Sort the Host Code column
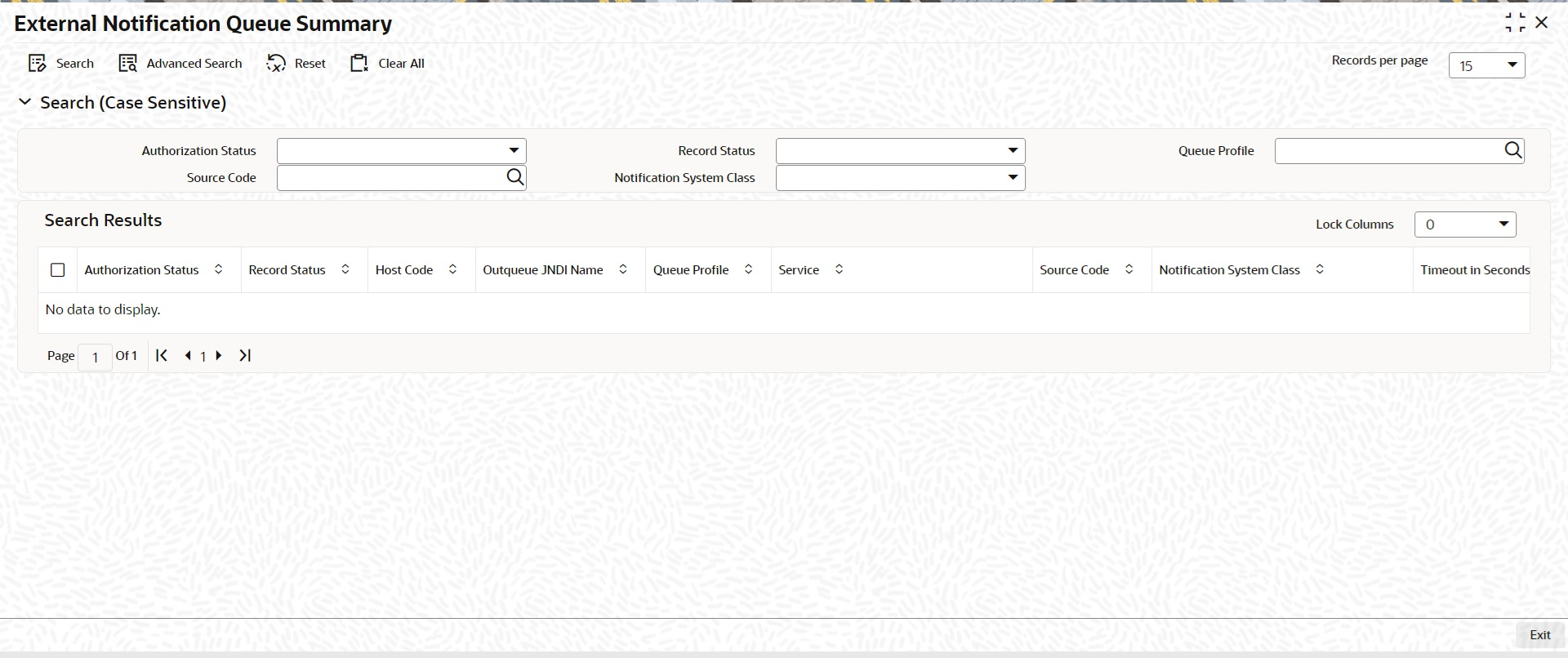The height and width of the screenshot is (658, 1568). coord(452,269)
